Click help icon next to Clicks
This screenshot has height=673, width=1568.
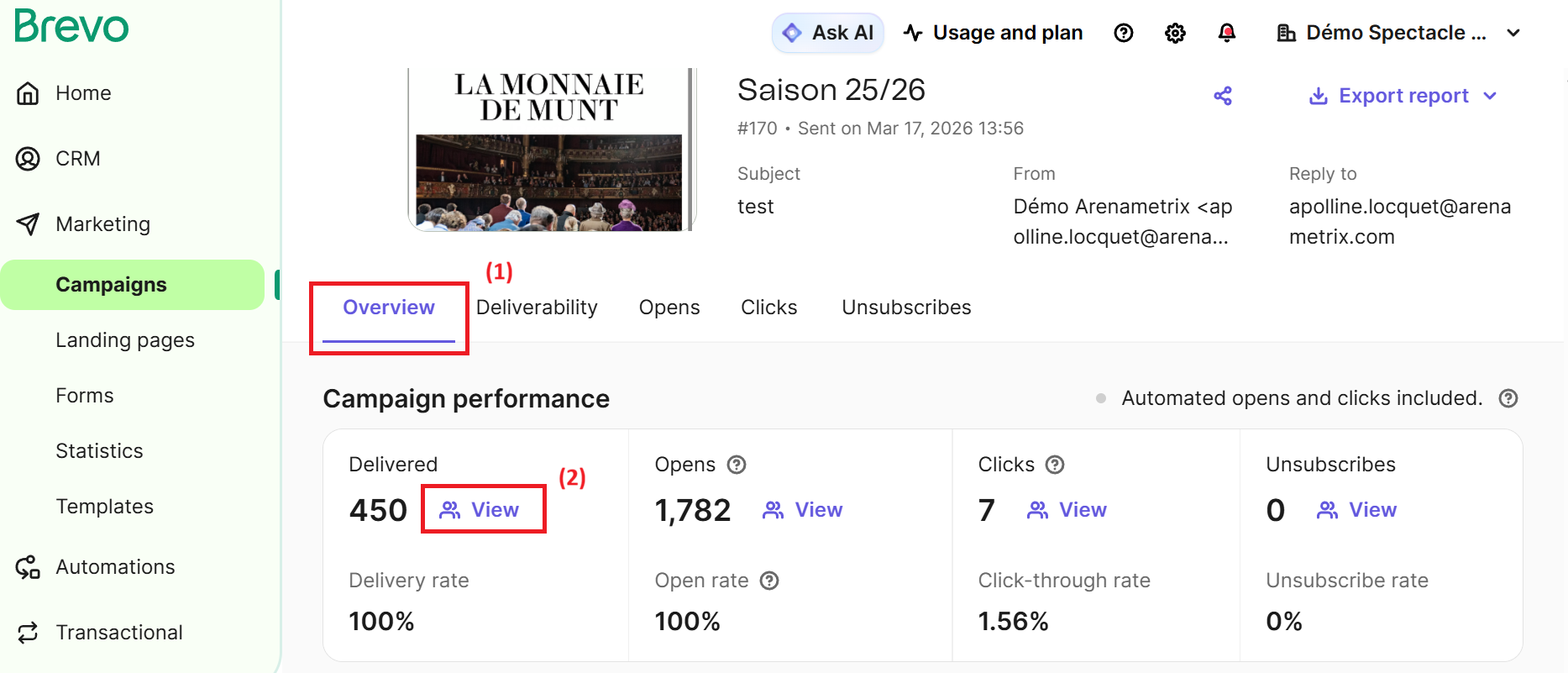1055,465
